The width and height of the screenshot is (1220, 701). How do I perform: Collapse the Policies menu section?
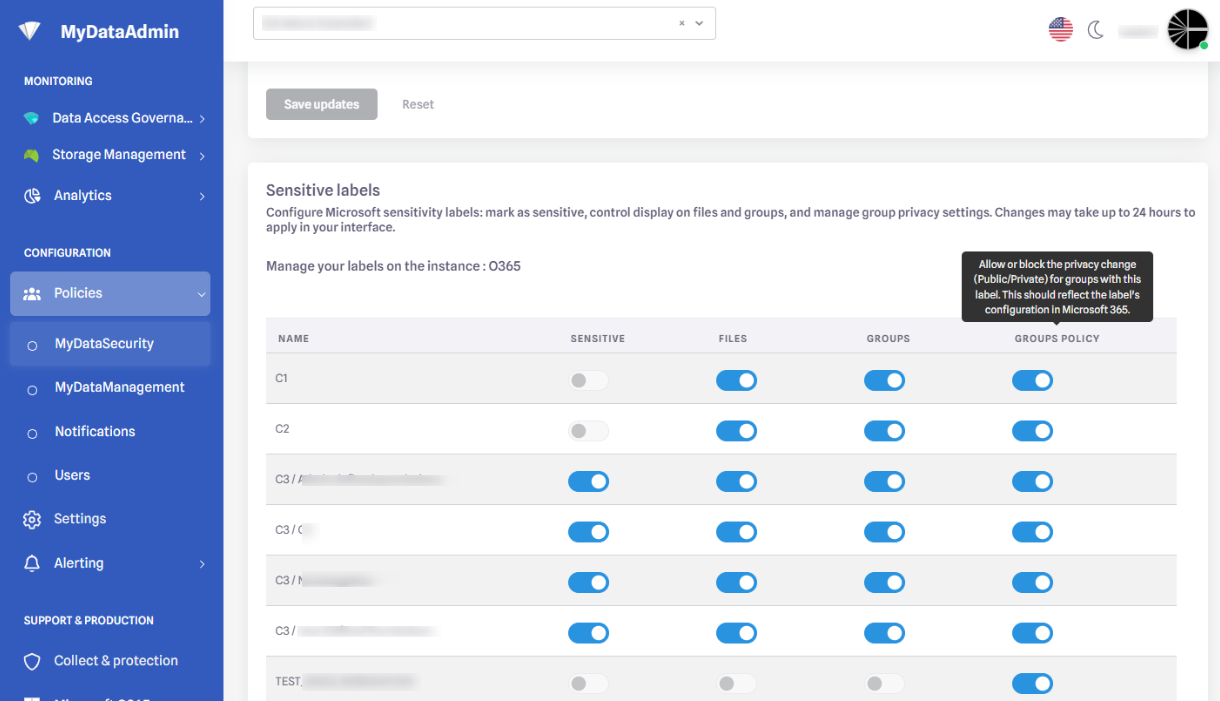(x=201, y=294)
